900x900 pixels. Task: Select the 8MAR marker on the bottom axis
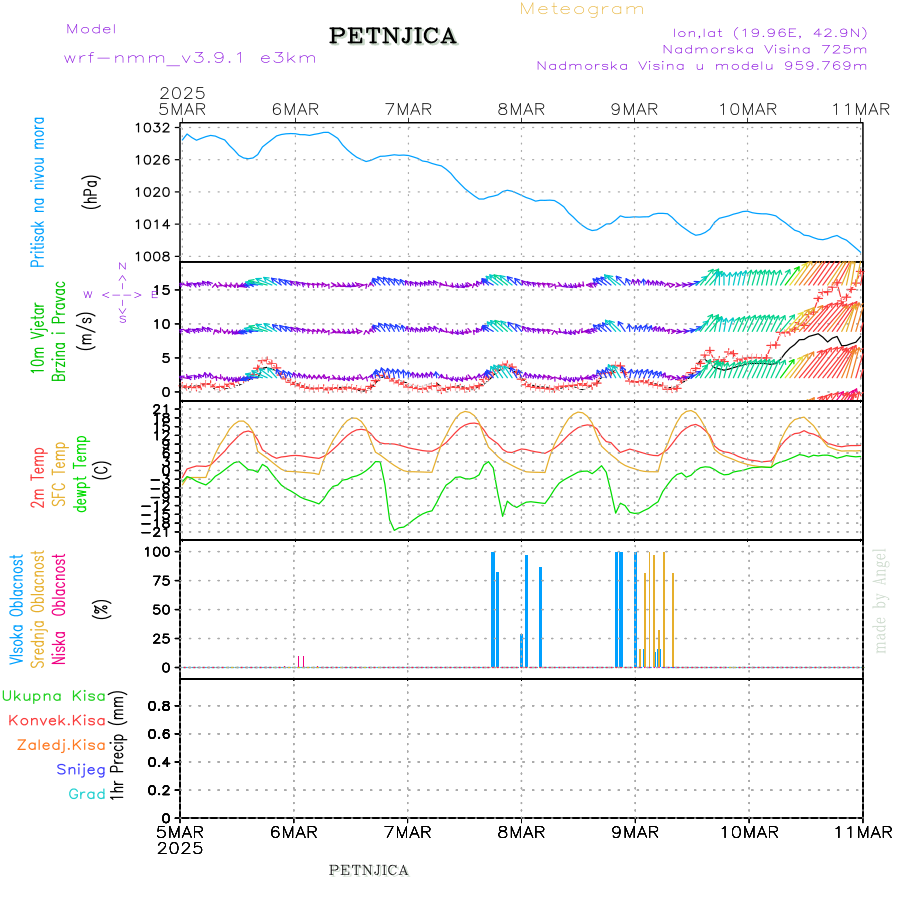(521, 833)
